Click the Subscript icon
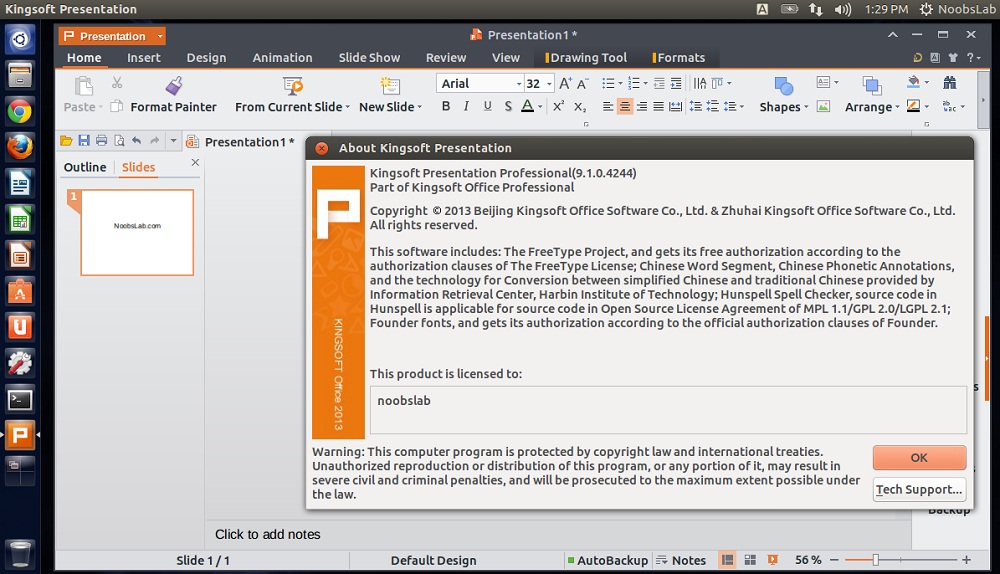1000x574 pixels. 580,107
